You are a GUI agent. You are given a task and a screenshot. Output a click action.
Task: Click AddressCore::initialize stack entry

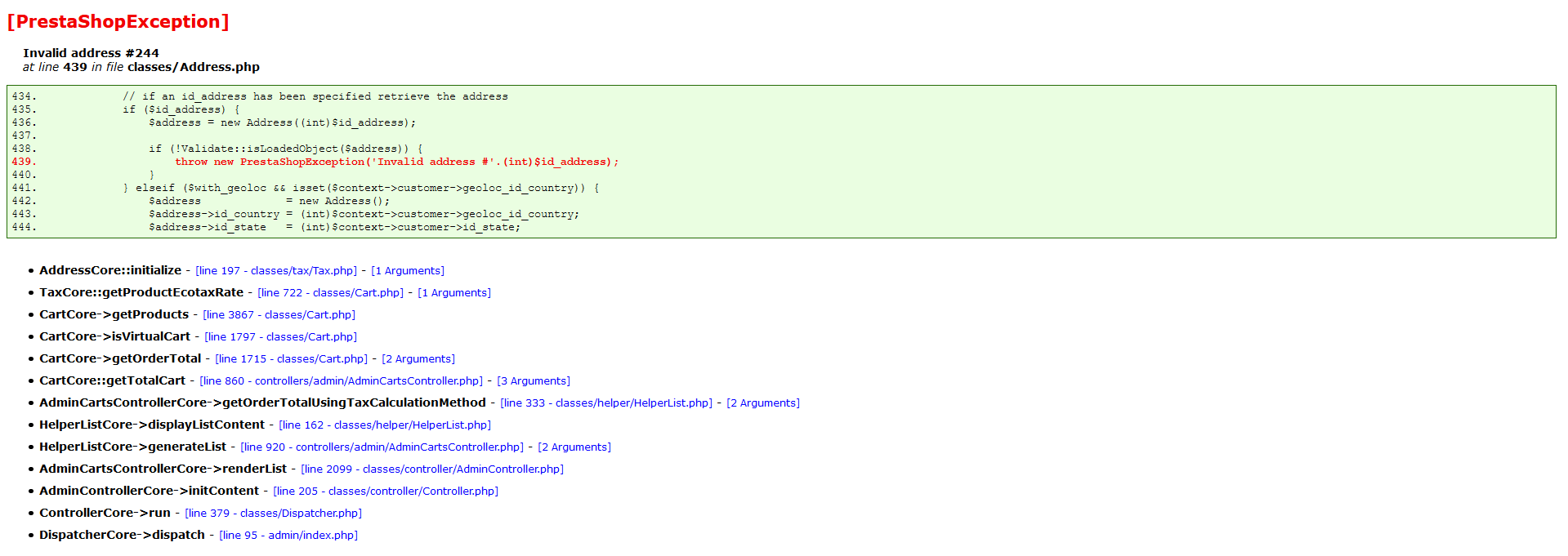(110, 270)
